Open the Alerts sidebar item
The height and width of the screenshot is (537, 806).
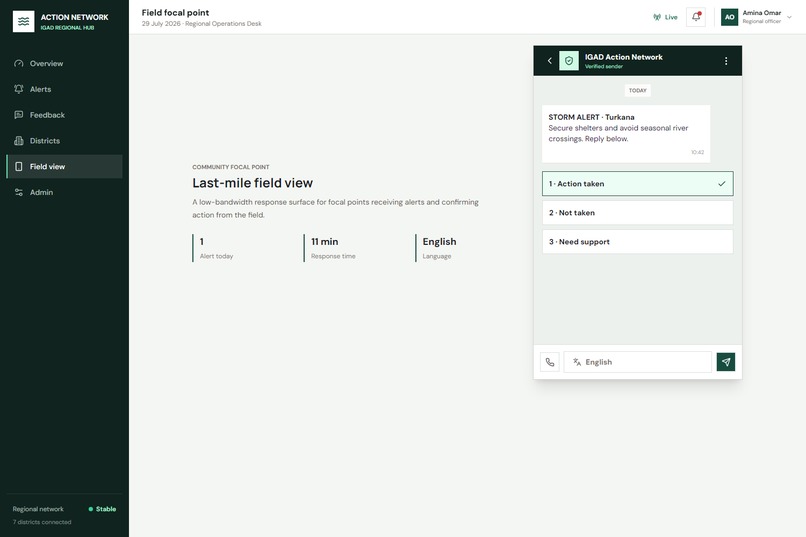click(x=64, y=89)
